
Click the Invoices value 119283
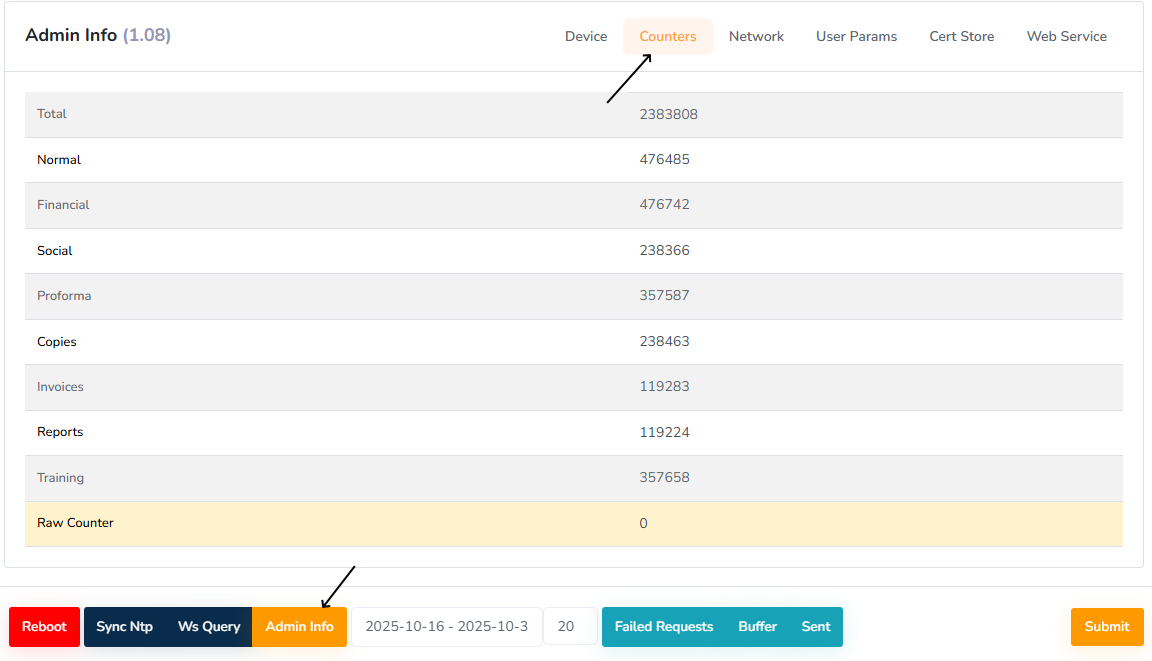tap(664, 387)
